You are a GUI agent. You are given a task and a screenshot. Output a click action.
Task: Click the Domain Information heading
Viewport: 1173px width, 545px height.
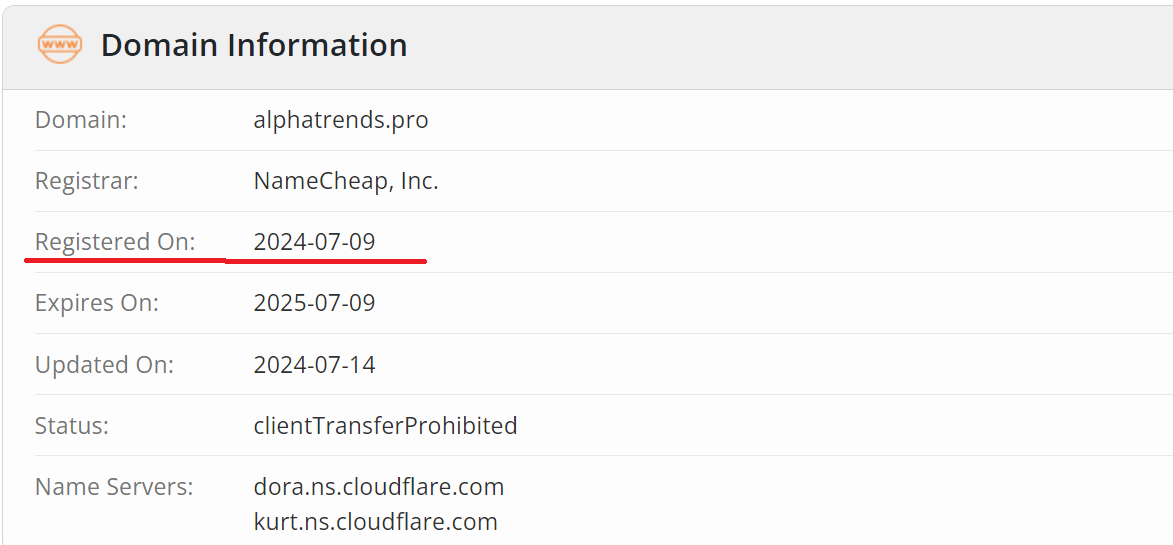point(254,45)
